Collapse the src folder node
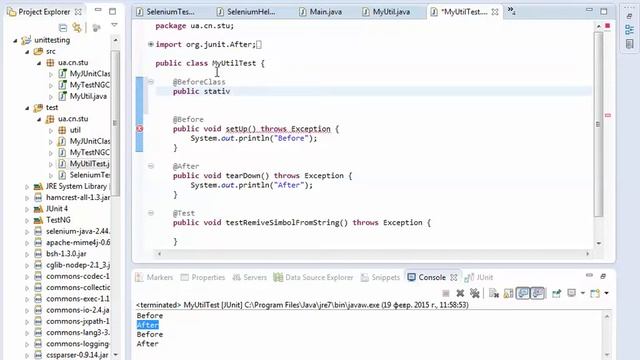 (x=27, y=52)
